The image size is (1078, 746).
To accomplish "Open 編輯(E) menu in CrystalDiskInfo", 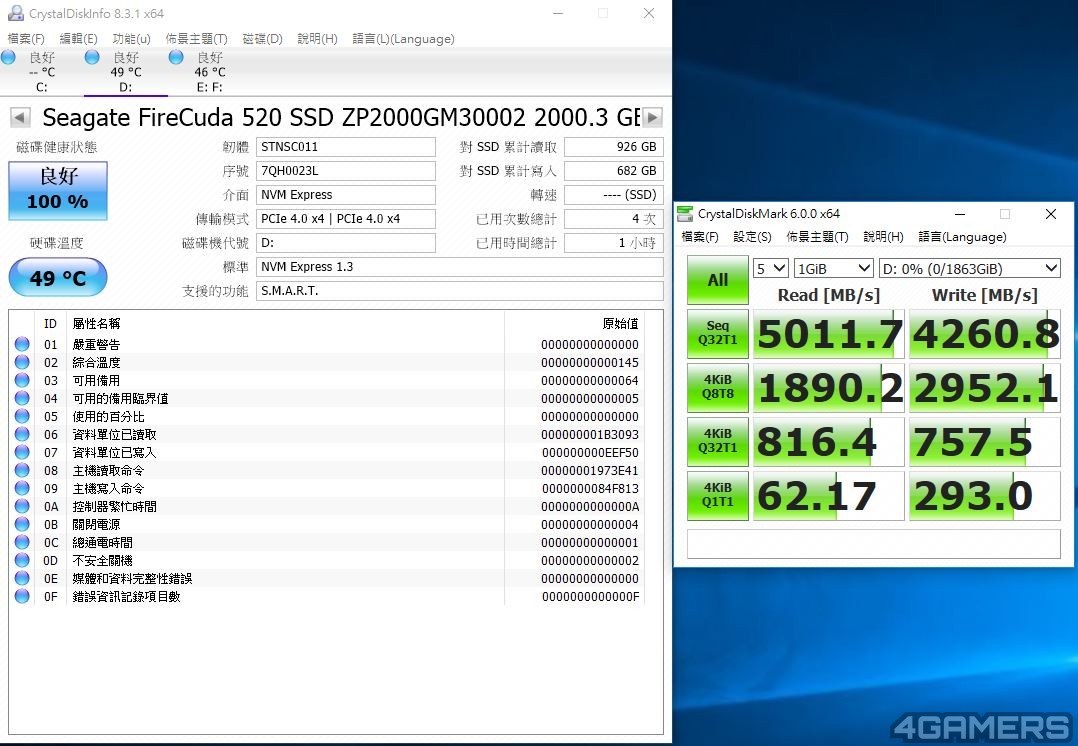I will click(78, 39).
